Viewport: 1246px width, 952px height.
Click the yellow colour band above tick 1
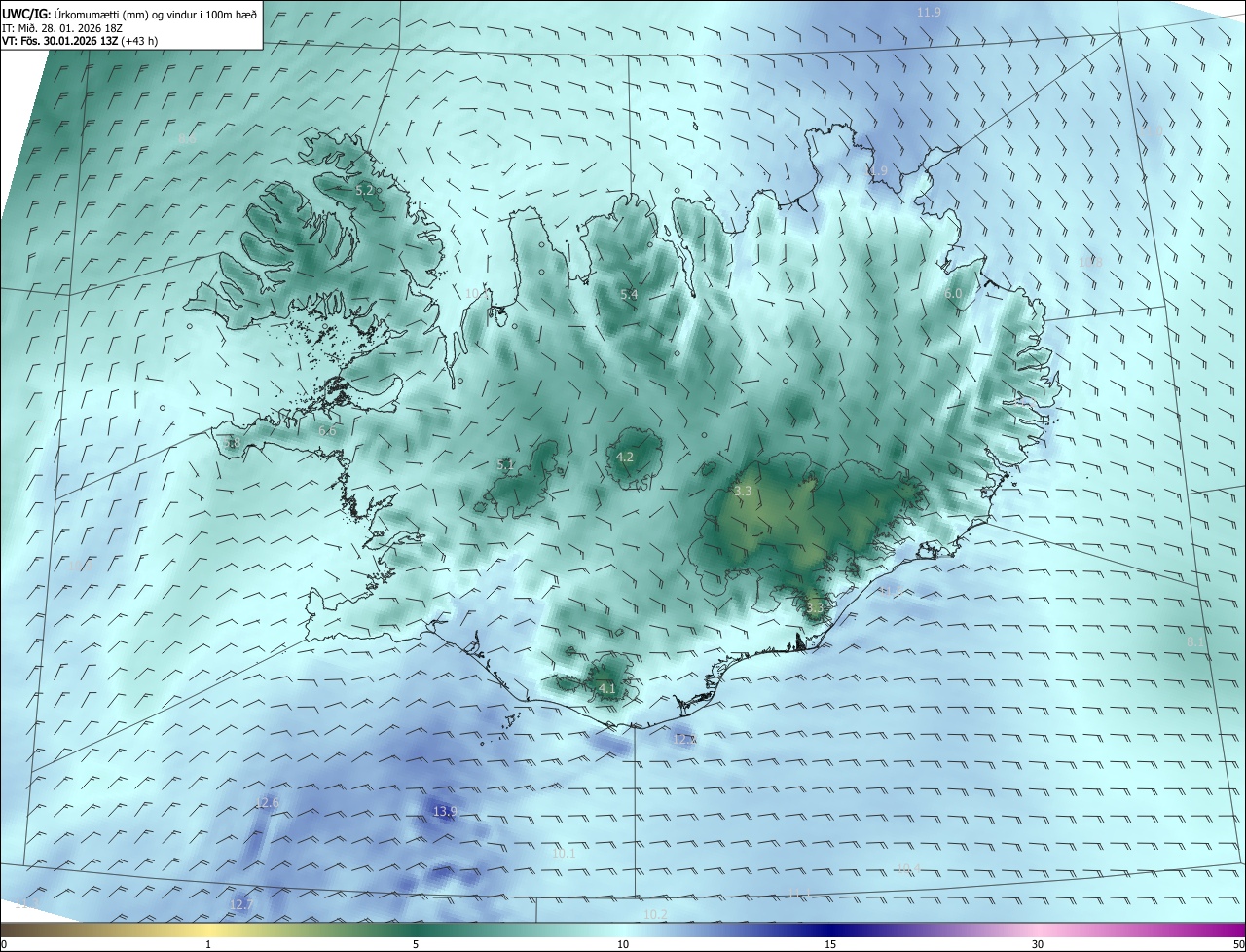[x=208, y=930]
